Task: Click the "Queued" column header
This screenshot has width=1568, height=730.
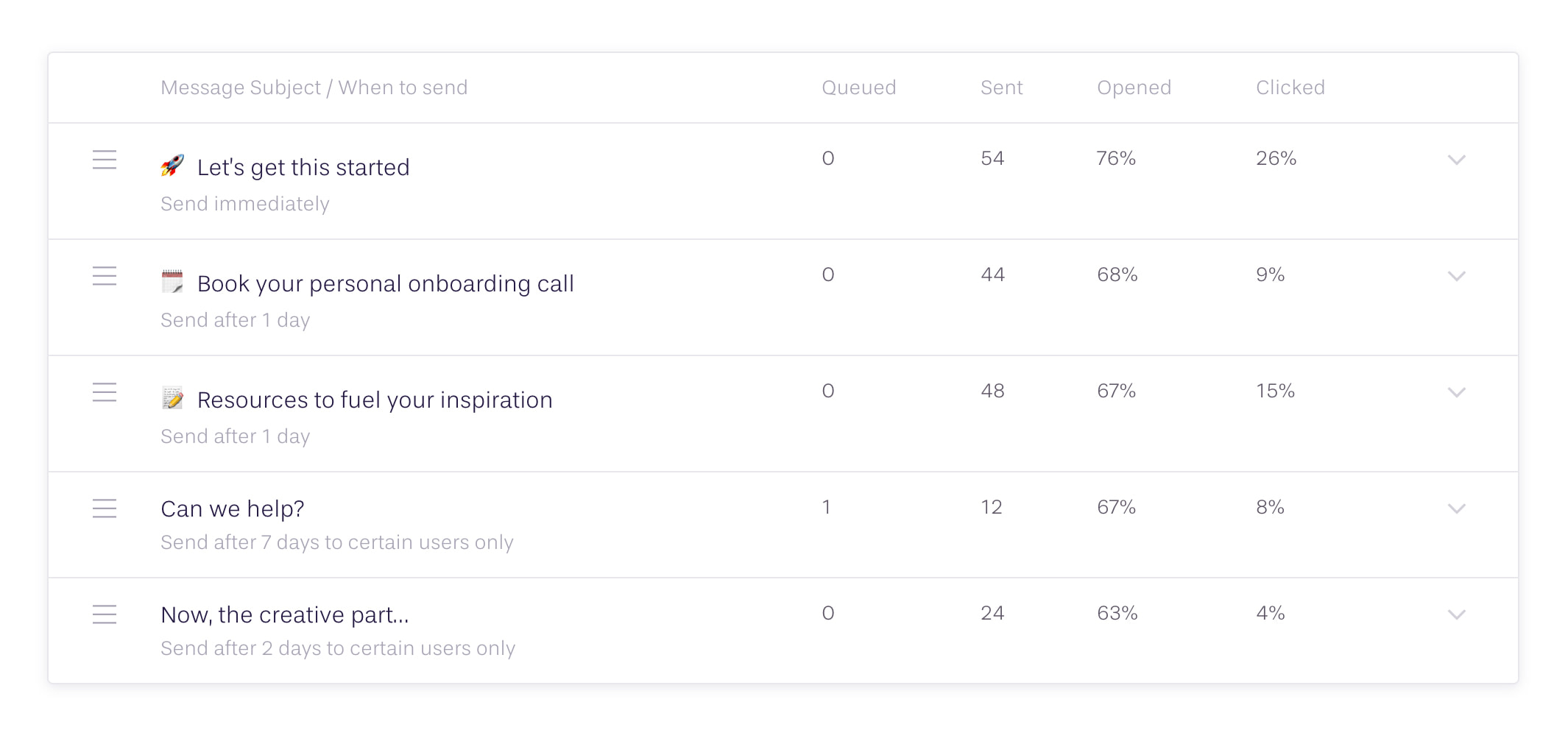Action: [858, 87]
